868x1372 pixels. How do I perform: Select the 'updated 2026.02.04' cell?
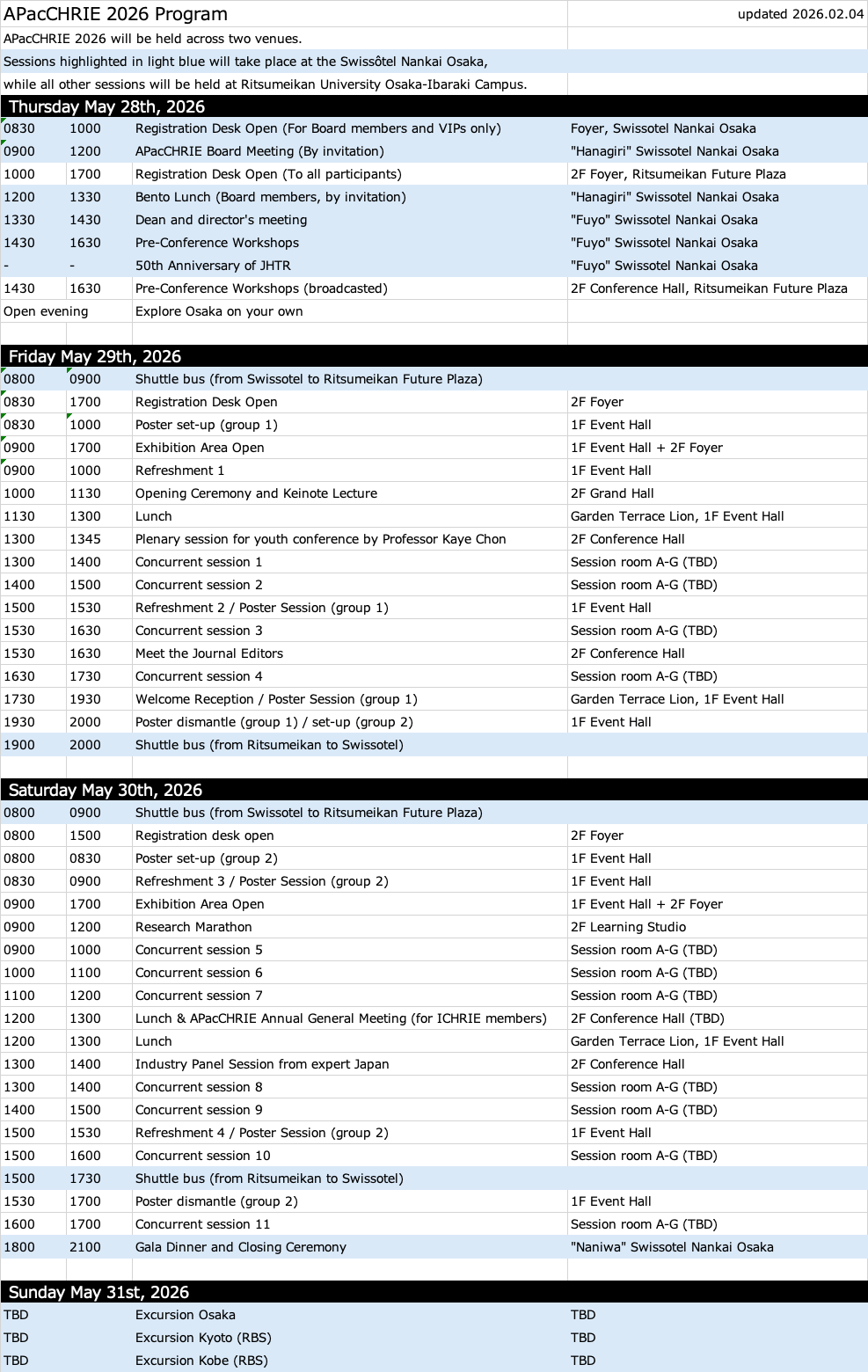800,14
